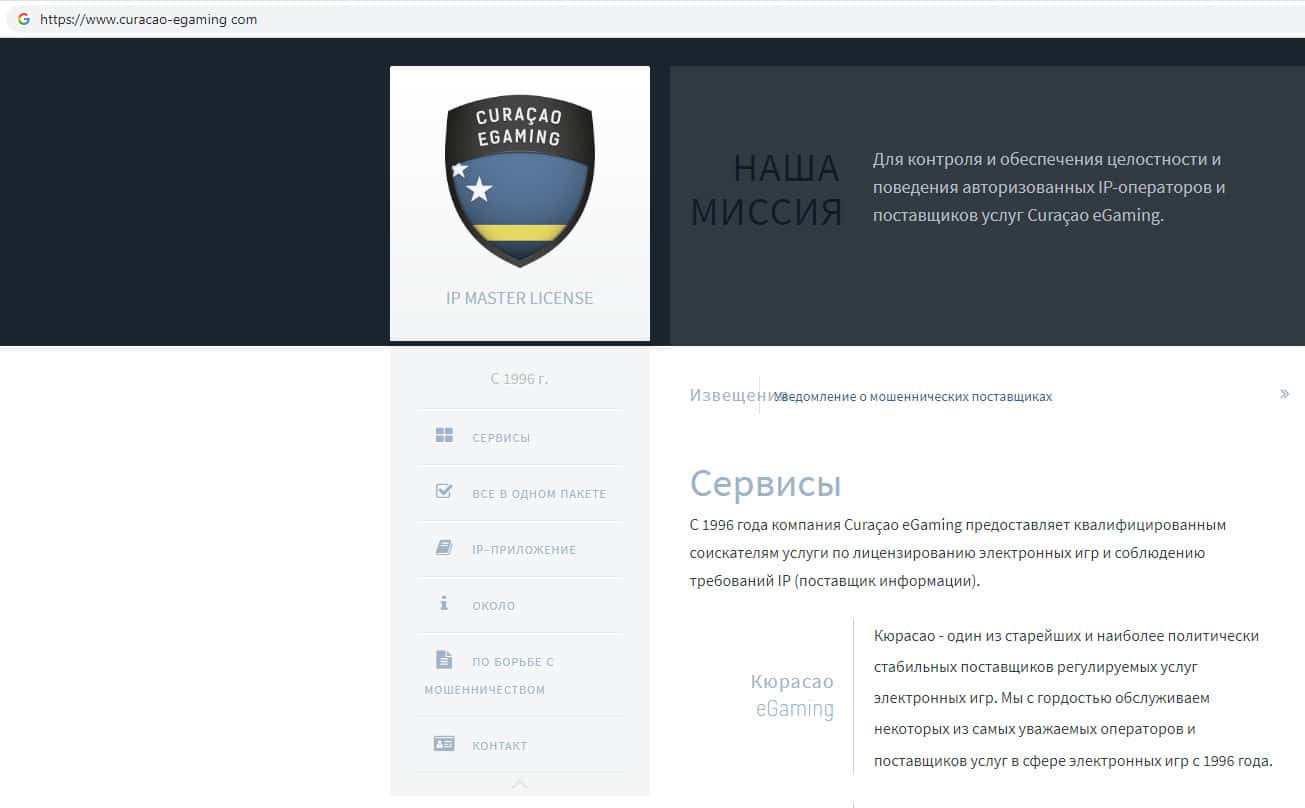Click the book icon beside IP-приложение

[444, 547]
